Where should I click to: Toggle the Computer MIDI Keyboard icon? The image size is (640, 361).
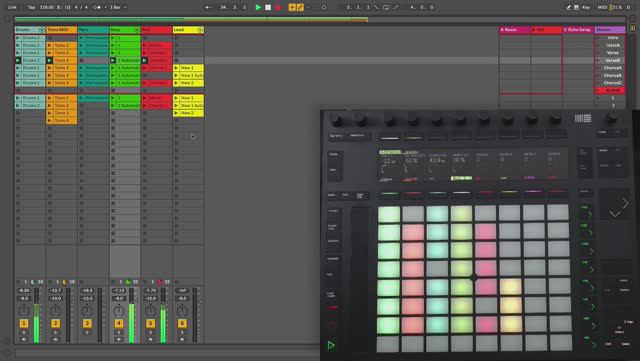pyautogui.click(x=576, y=7)
